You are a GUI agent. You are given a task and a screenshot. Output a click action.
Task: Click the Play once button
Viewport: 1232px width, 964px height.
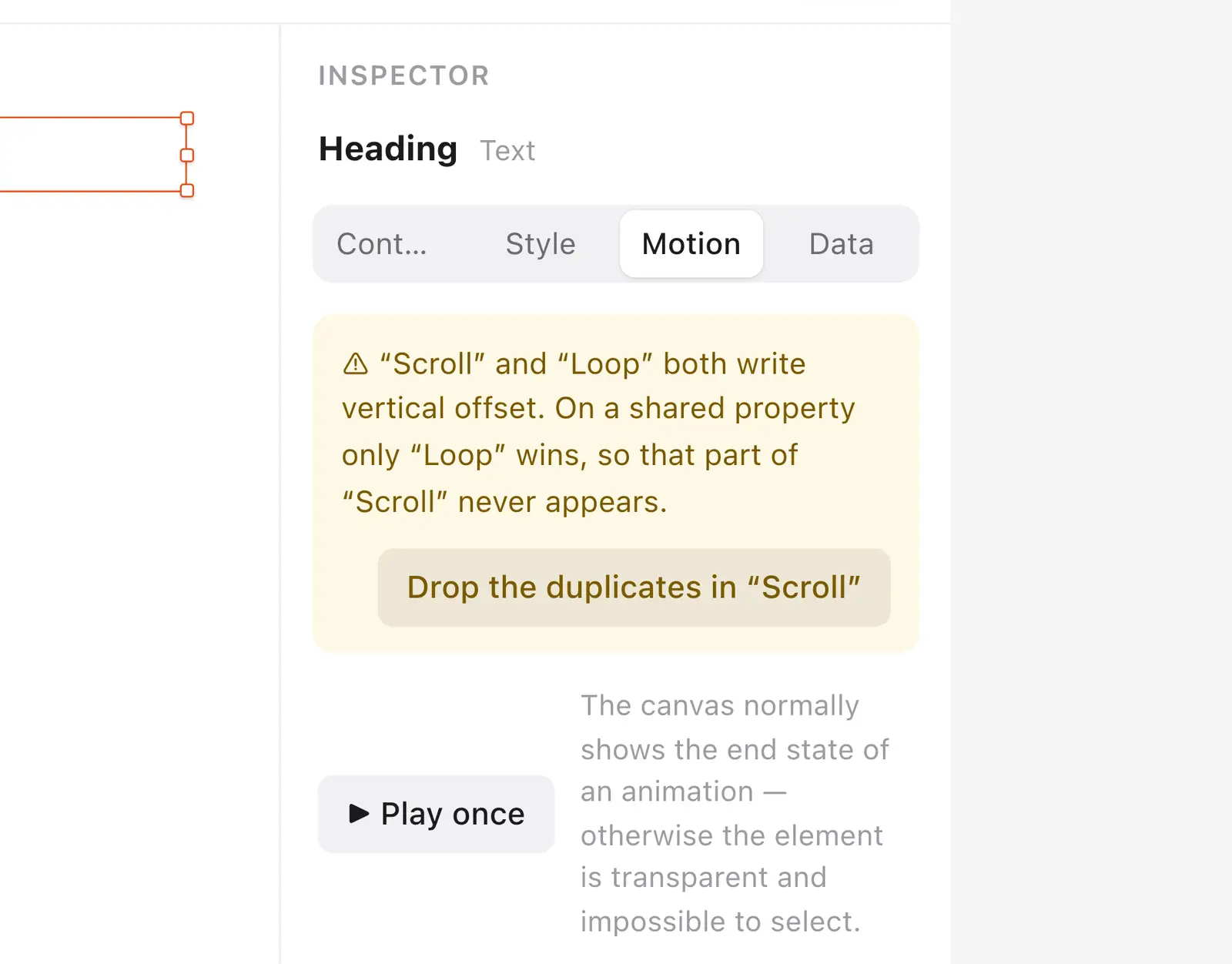point(436,814)
